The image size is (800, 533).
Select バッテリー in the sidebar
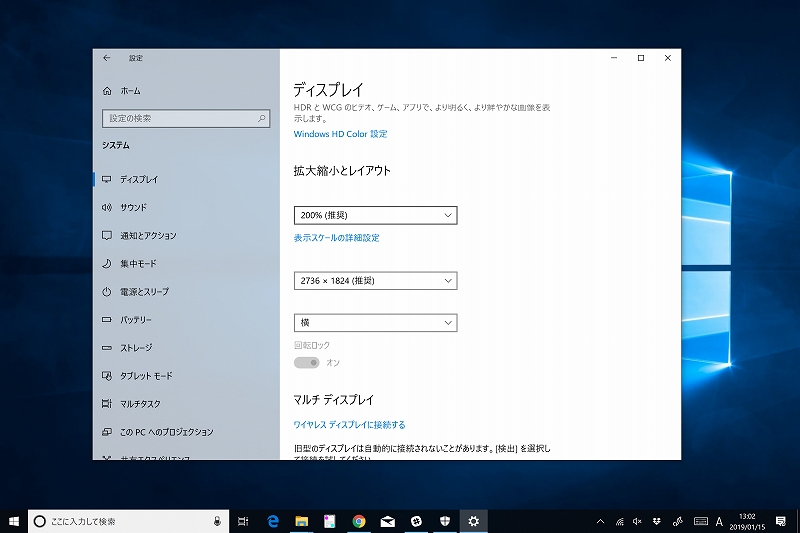coord(136,319)
